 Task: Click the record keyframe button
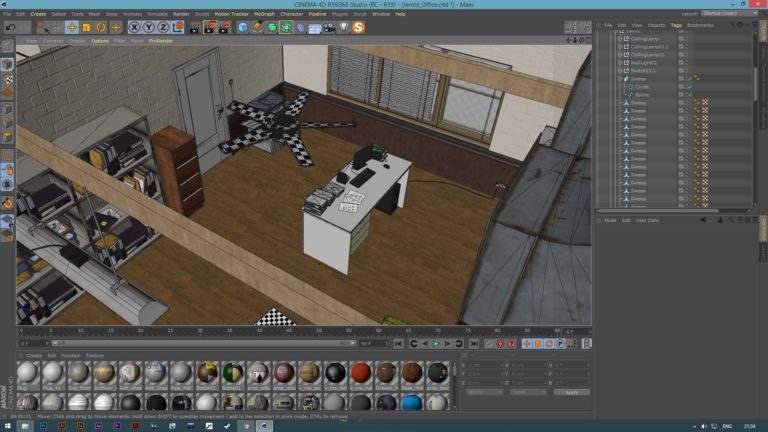[500, 344]
